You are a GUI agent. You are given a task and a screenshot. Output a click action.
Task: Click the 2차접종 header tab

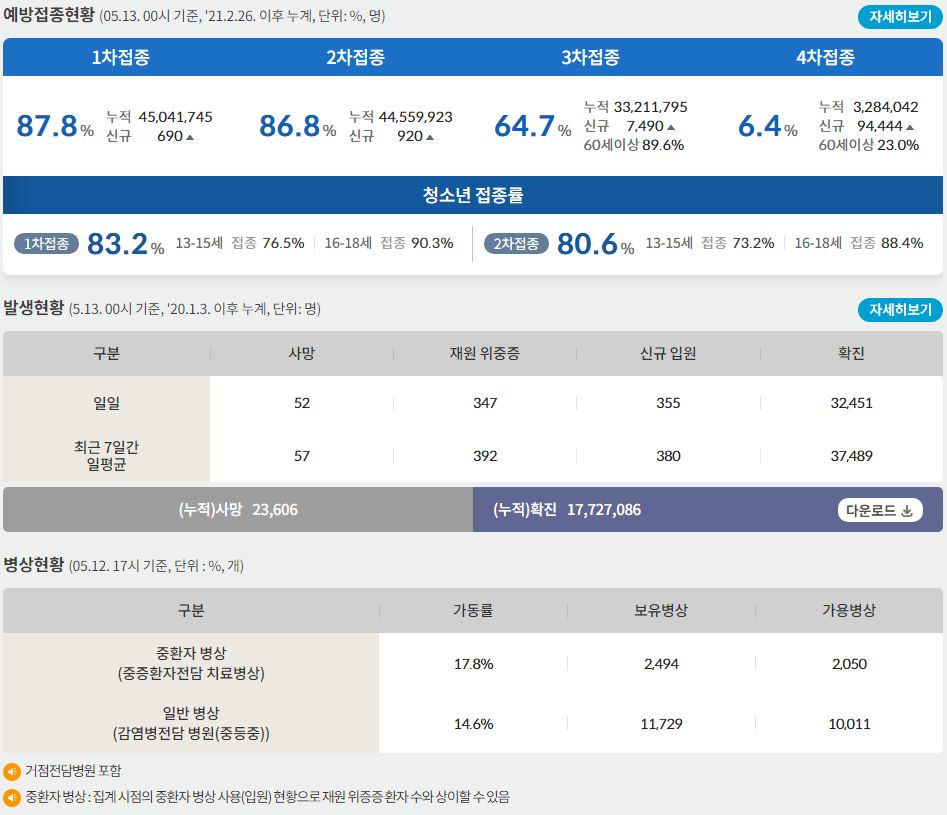click(355, 57)
